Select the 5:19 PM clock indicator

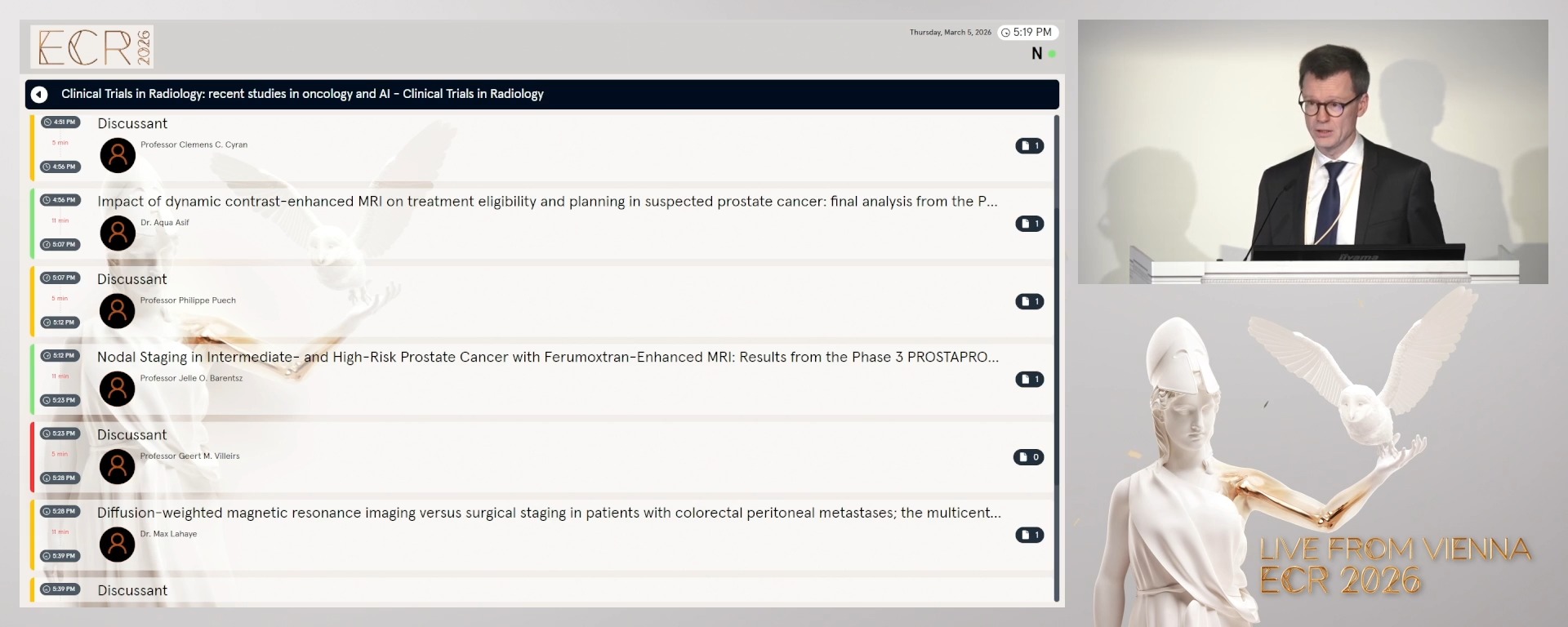(1027, 33)
